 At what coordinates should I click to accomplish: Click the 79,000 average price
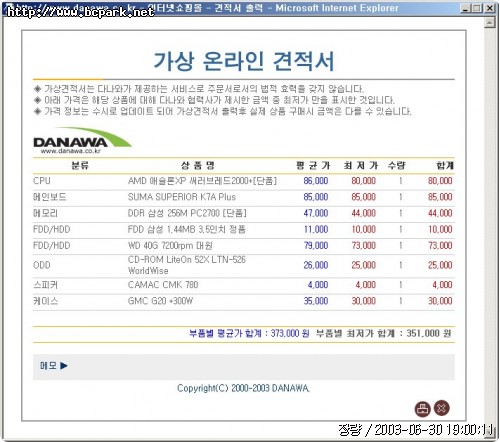(316, 246)
